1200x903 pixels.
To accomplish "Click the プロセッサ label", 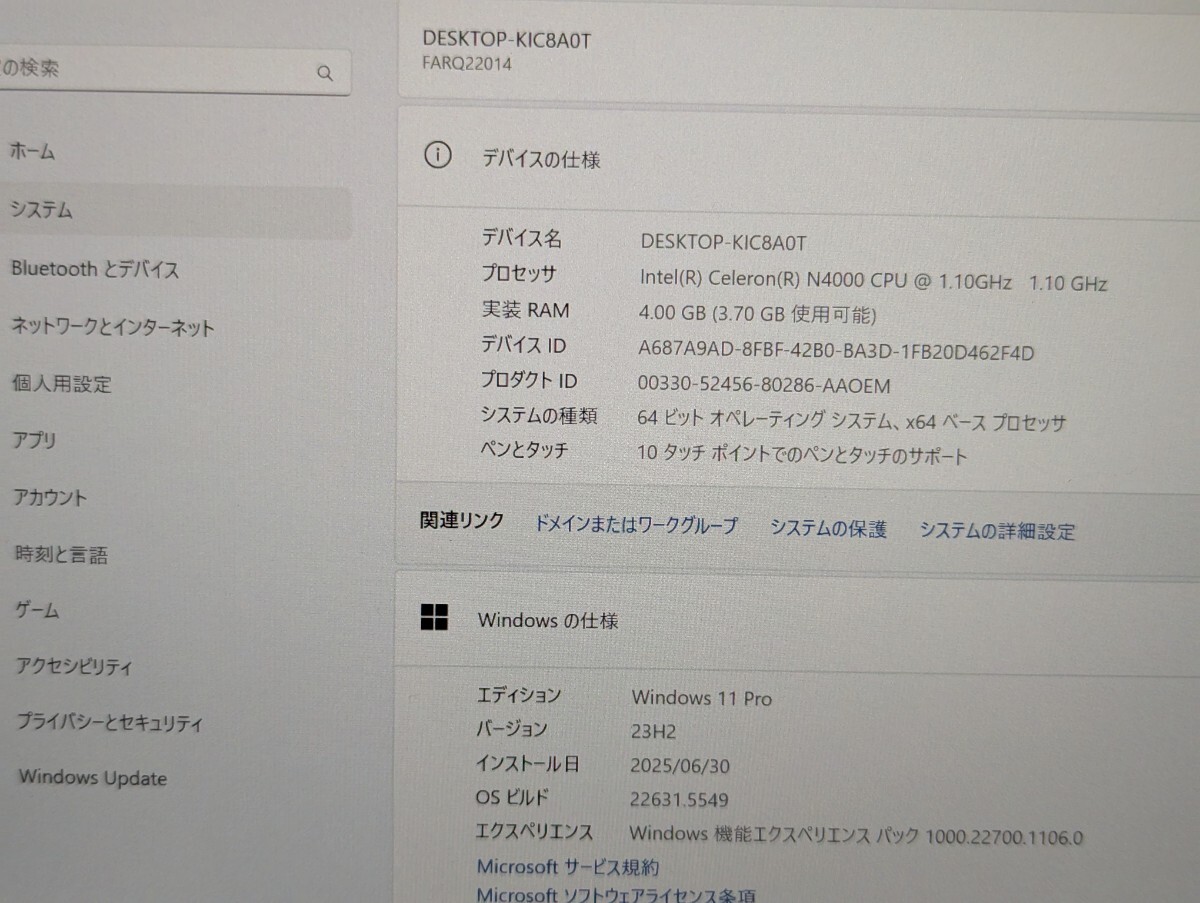I will pos(519,274).
